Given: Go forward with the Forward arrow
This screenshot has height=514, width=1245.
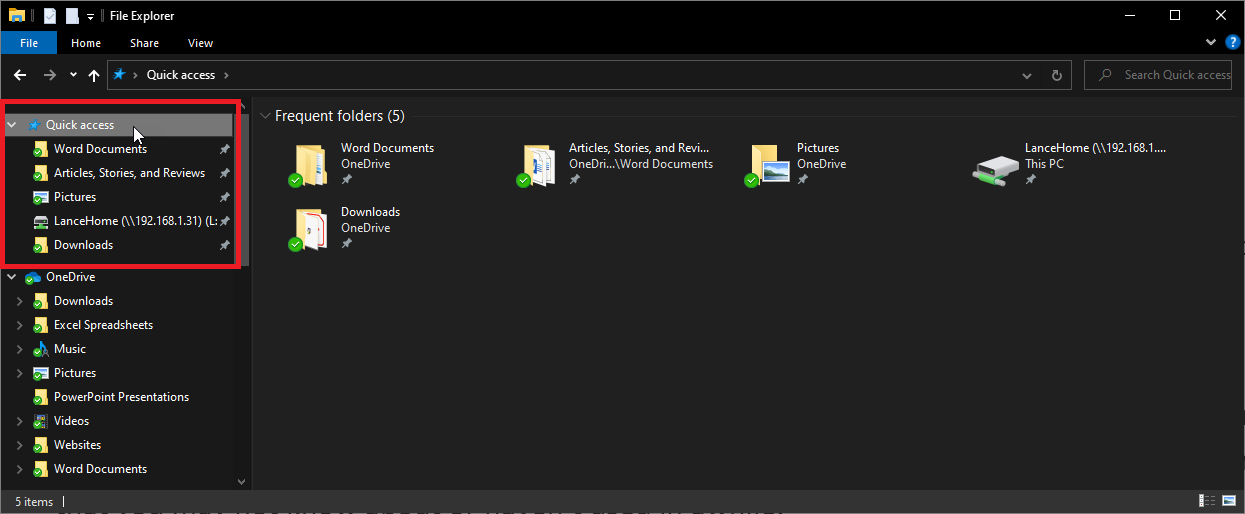Looking at the screenshot, I should coord(49,75).
